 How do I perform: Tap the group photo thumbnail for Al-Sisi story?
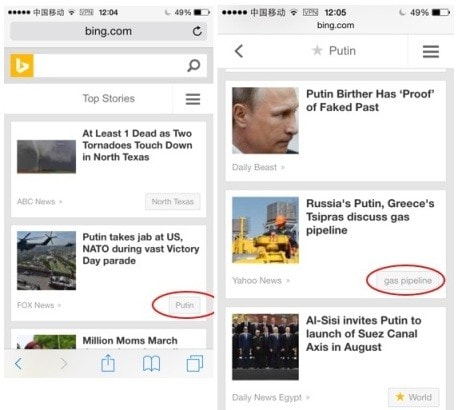click(x=265, y=347)
